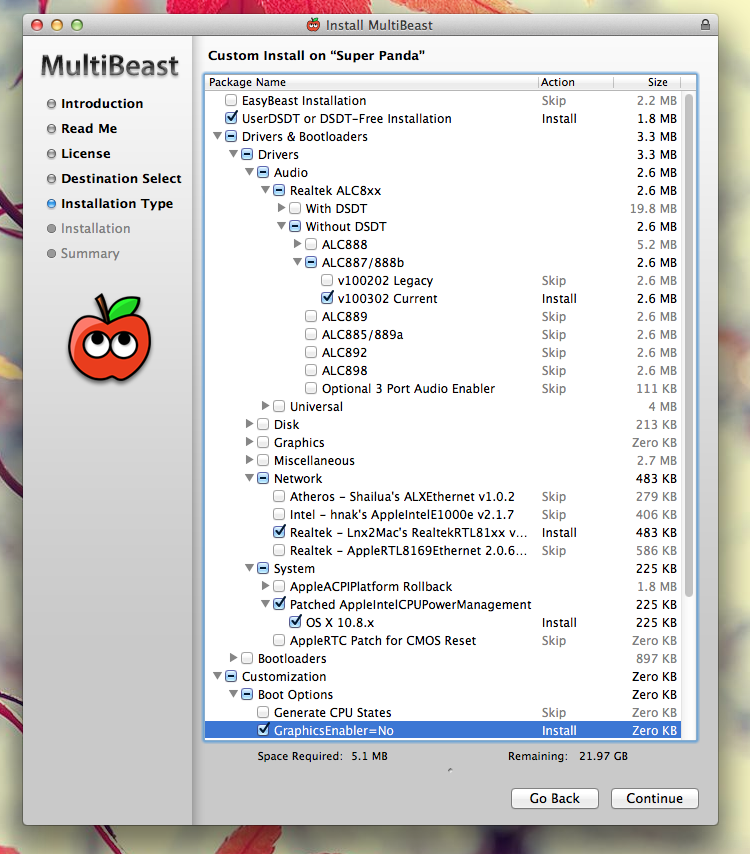Check the Generate CPU States checkbox
Image resolution: width=750 pixels, height=854 pixels.
263,712
